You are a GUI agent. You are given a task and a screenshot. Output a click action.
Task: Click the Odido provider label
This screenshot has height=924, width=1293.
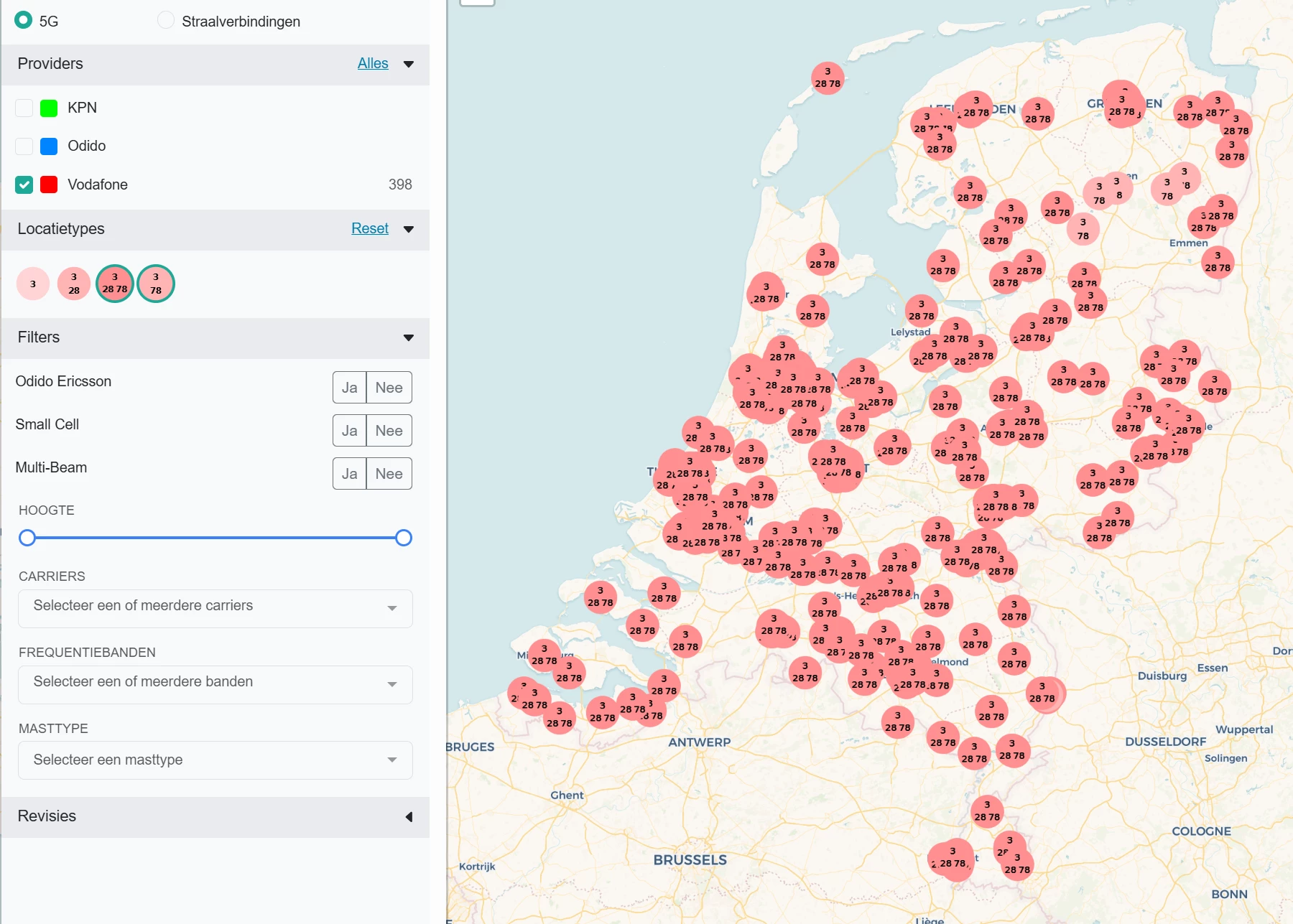coord(87,146)
